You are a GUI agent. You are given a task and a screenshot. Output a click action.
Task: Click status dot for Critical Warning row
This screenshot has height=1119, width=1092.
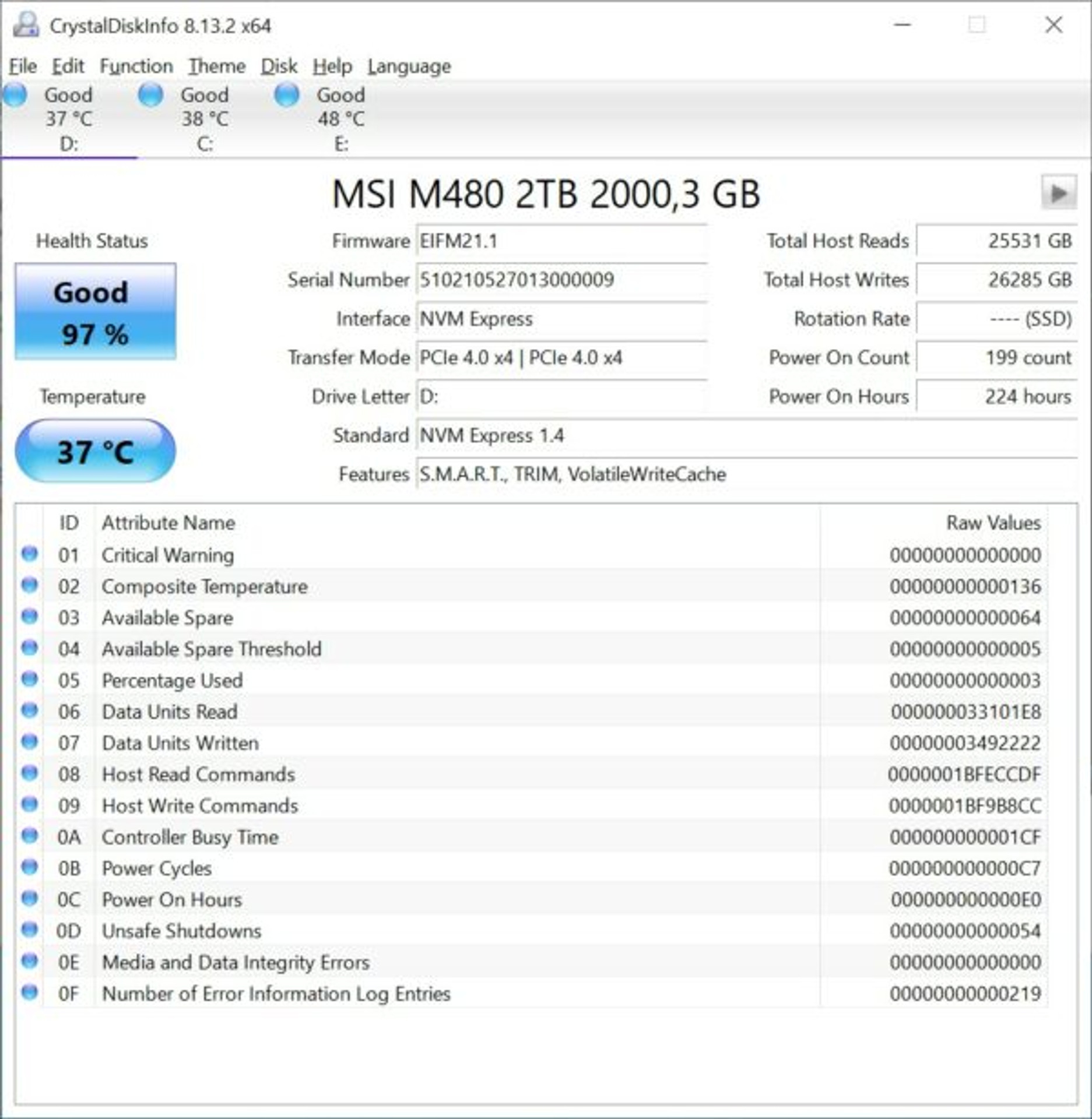(x=29, y=554)
